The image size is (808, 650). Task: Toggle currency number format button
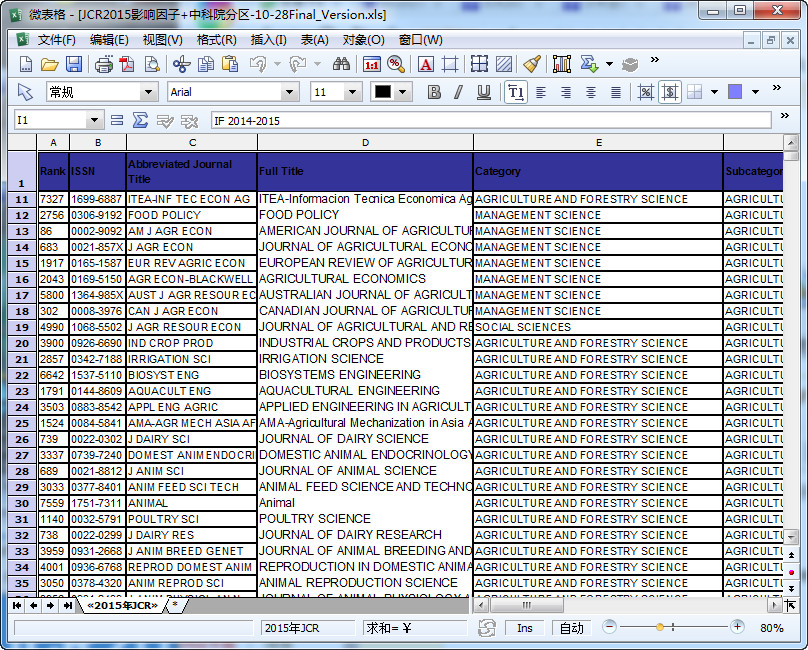pos(670,92)
